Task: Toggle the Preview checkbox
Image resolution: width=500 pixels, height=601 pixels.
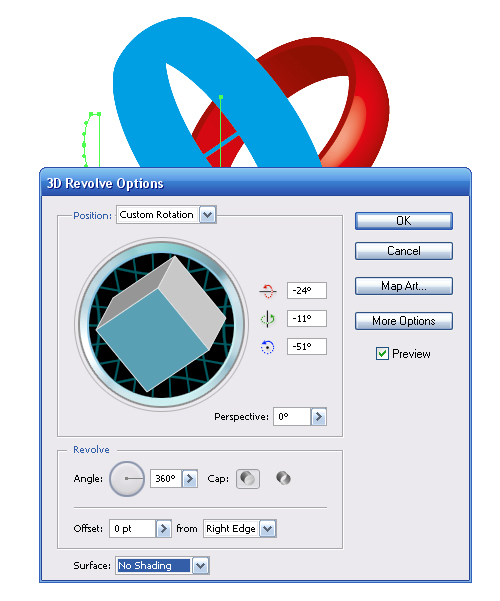Action: coord(382,353)
